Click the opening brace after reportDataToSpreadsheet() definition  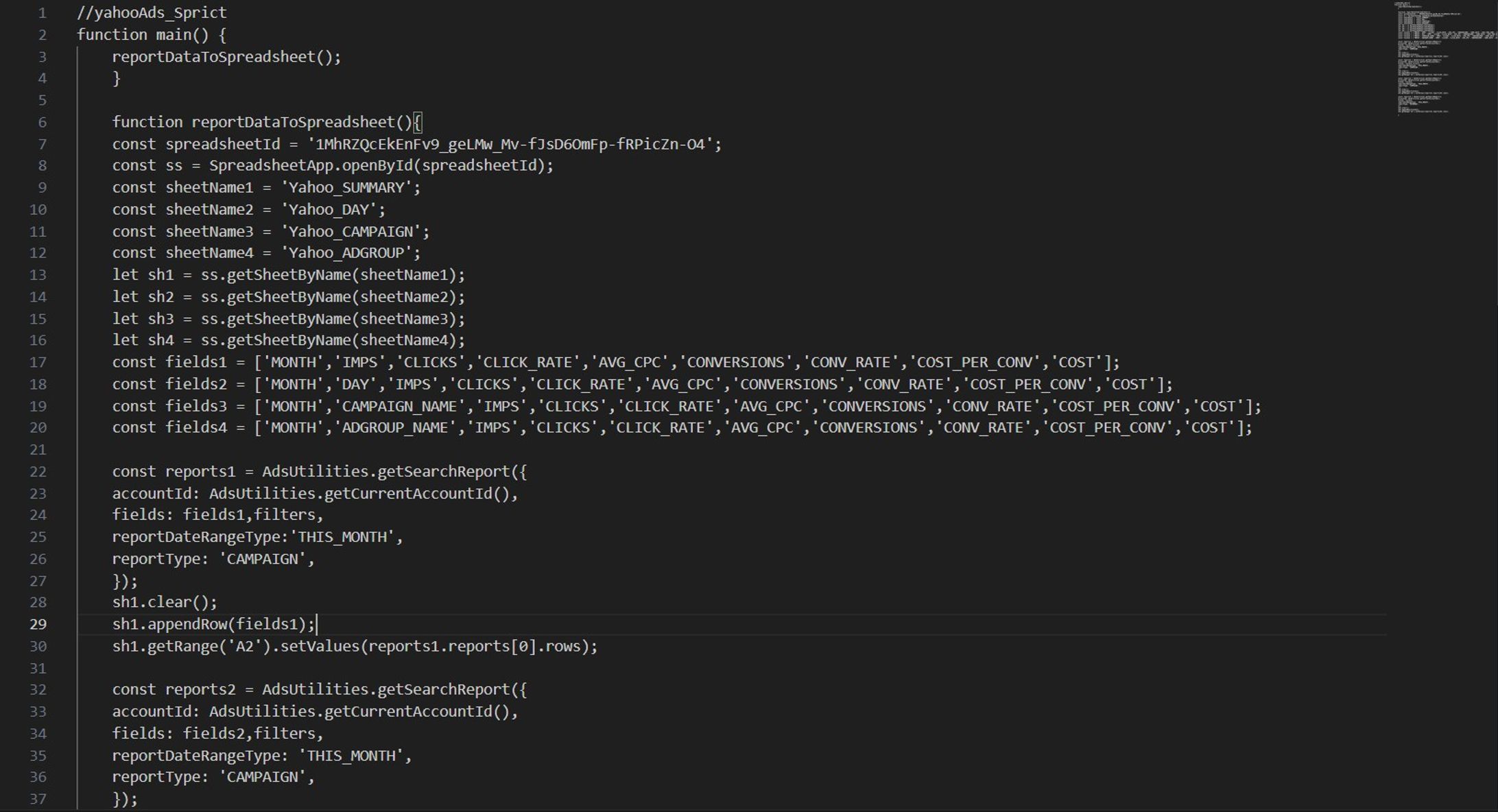tap(418, 122)
